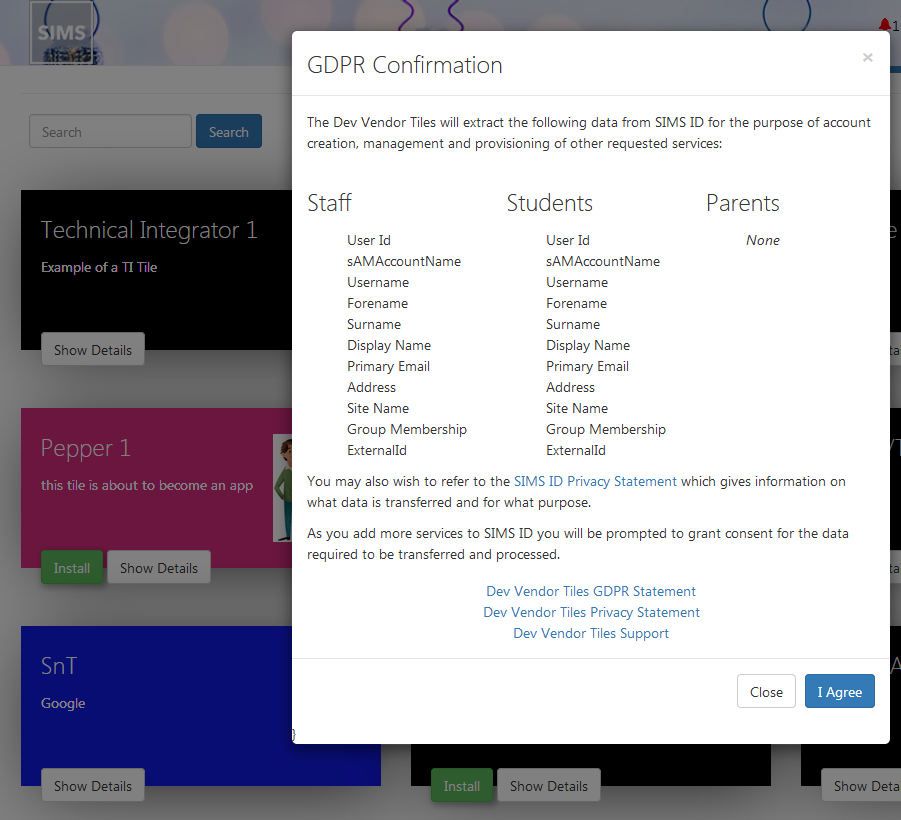
Task: Install the Pepper 1 tile
Action: pyautogui.click(x=72, y=568)
